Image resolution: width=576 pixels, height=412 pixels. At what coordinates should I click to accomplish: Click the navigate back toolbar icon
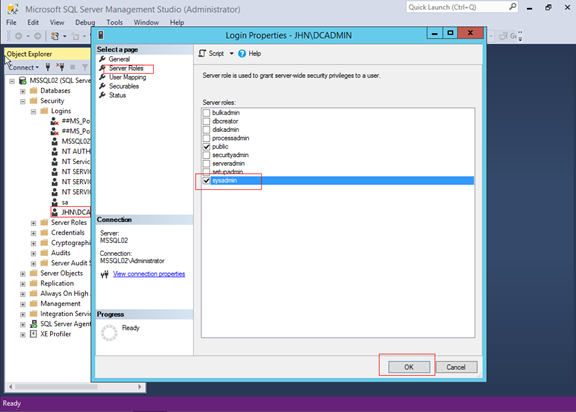click(x=18, y=36)
